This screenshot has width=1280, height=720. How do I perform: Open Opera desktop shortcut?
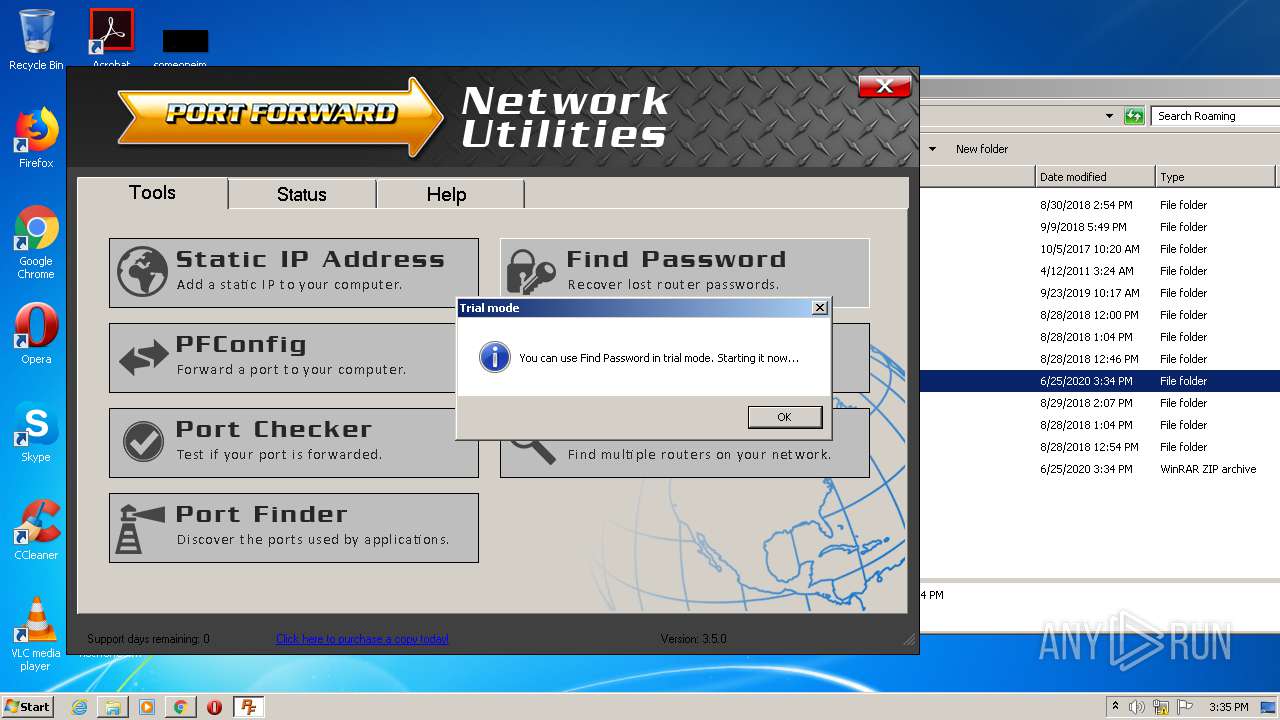click(36, 334)
